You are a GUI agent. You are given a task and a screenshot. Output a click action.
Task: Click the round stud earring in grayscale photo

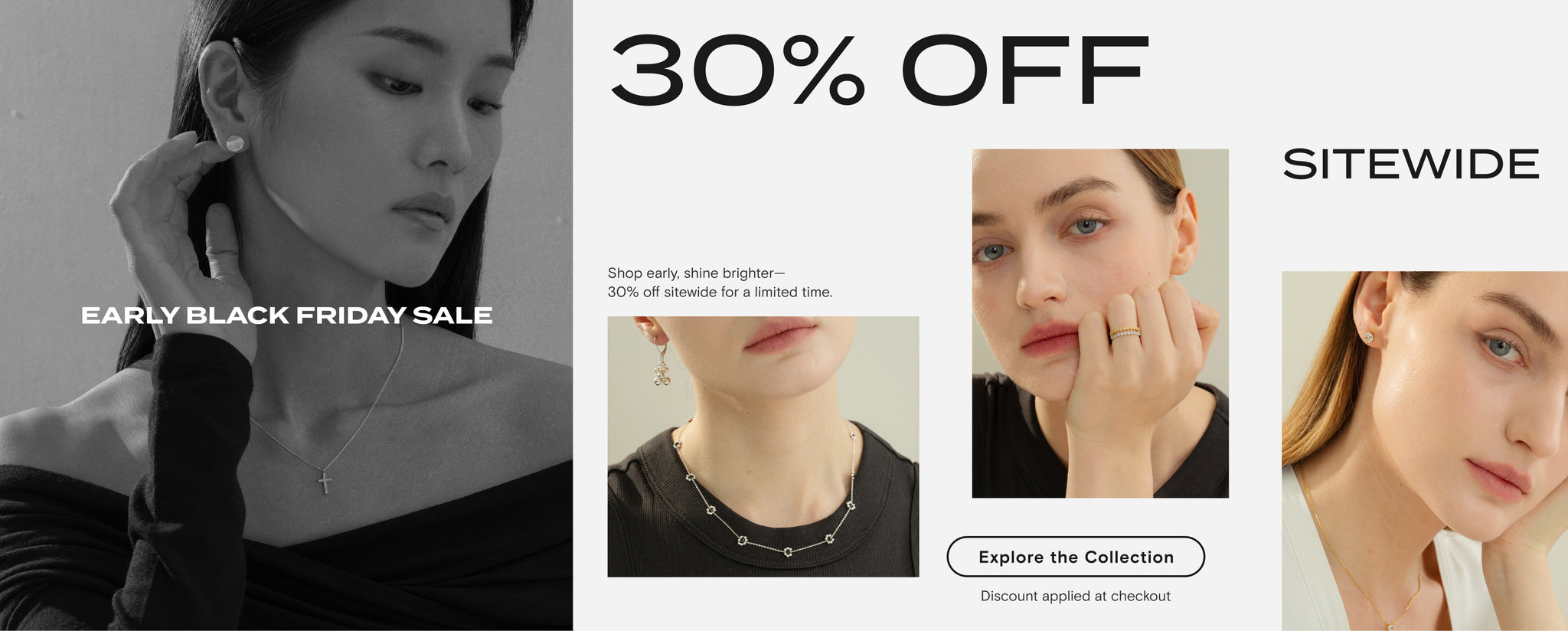(234, 143)
